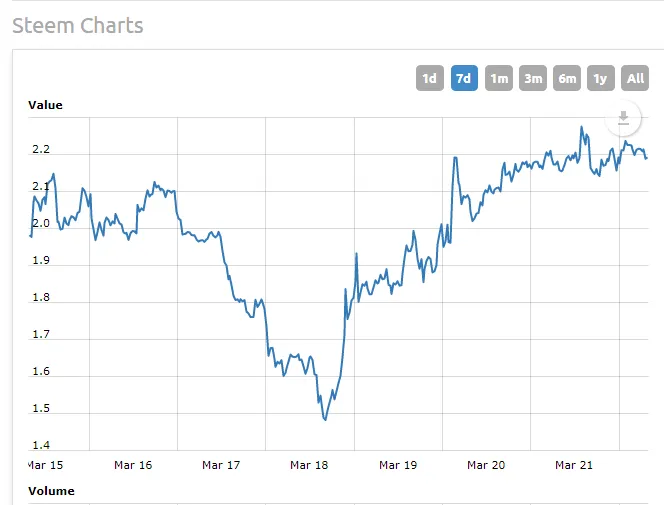Show All-time chart data
This screenshot has width=664, height=505.
(635, 78)
